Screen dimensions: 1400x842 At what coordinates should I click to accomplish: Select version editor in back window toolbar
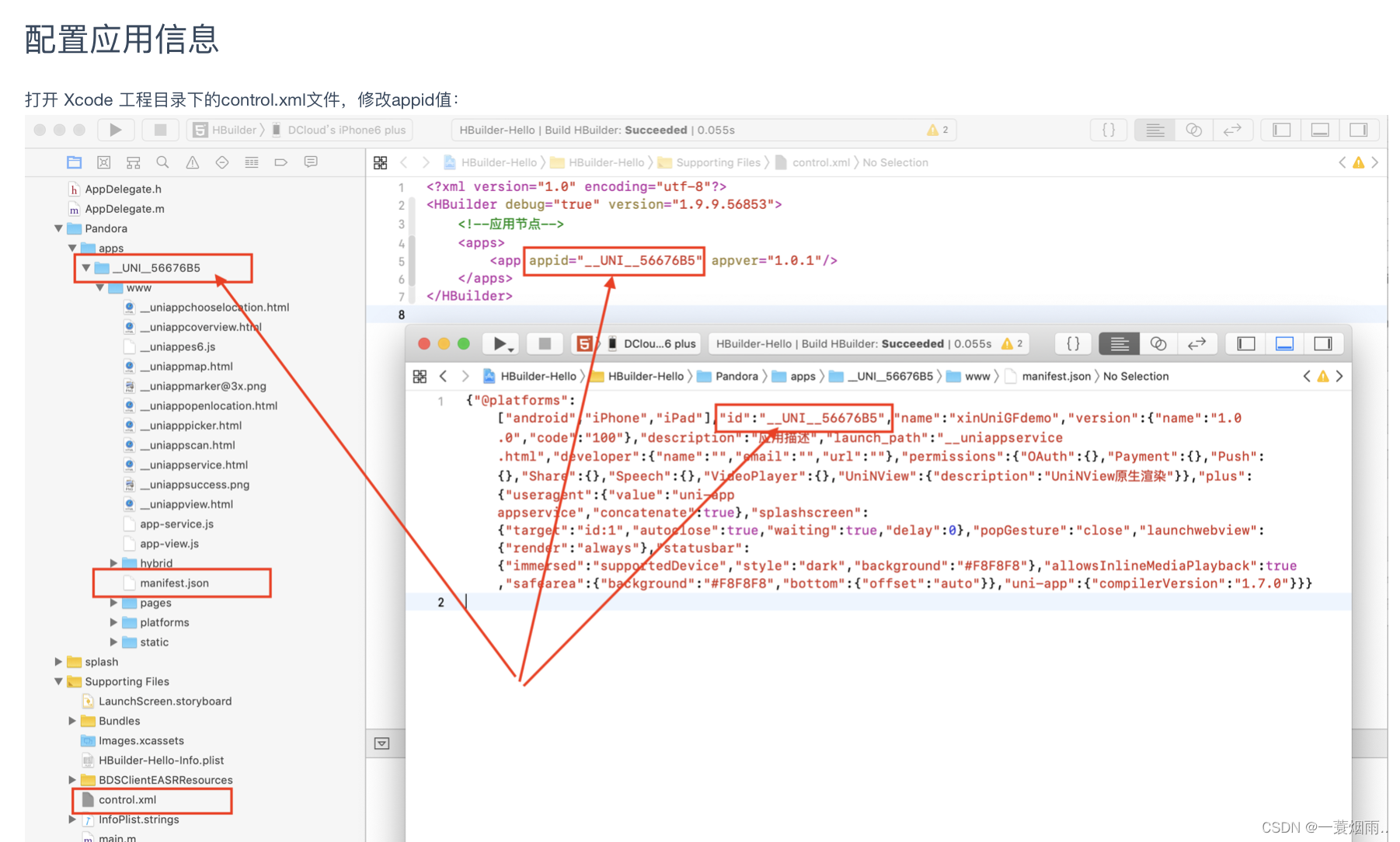tap(1232, 130)
